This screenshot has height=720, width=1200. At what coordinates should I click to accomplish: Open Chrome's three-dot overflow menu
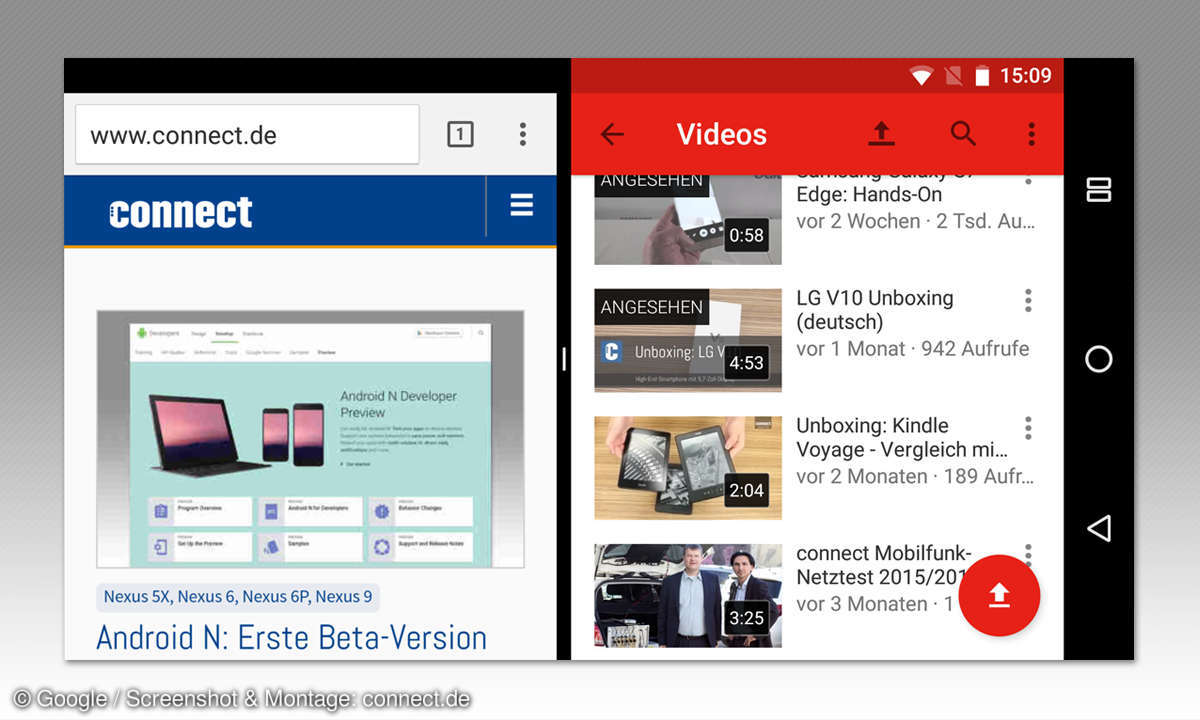[x=522, y=134]
